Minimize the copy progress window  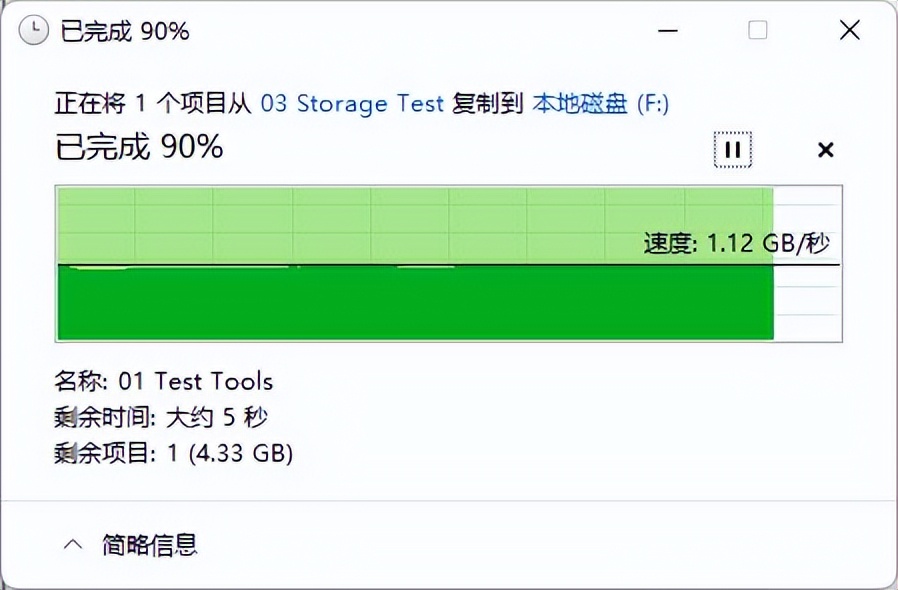click(667, 31)
